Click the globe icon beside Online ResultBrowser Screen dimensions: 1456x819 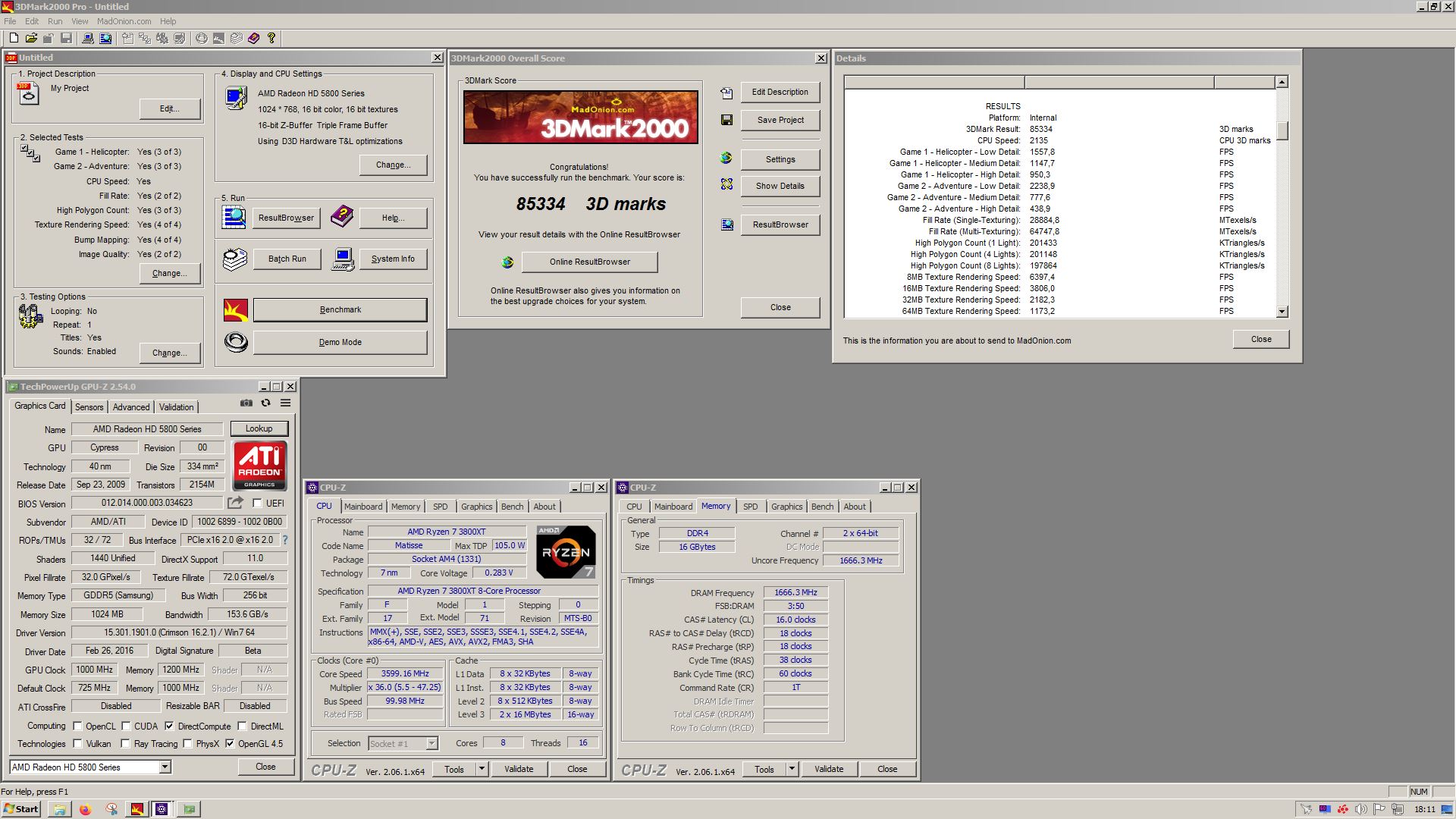click(507, 262)
